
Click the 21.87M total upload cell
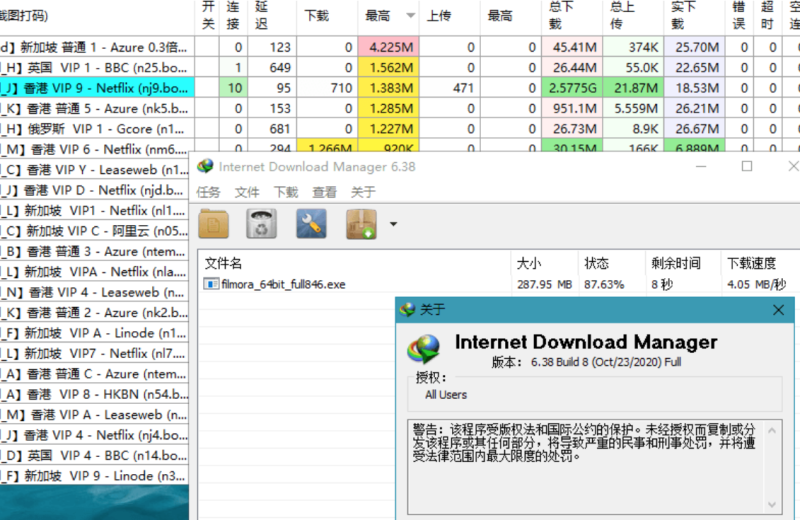point(634,88)
